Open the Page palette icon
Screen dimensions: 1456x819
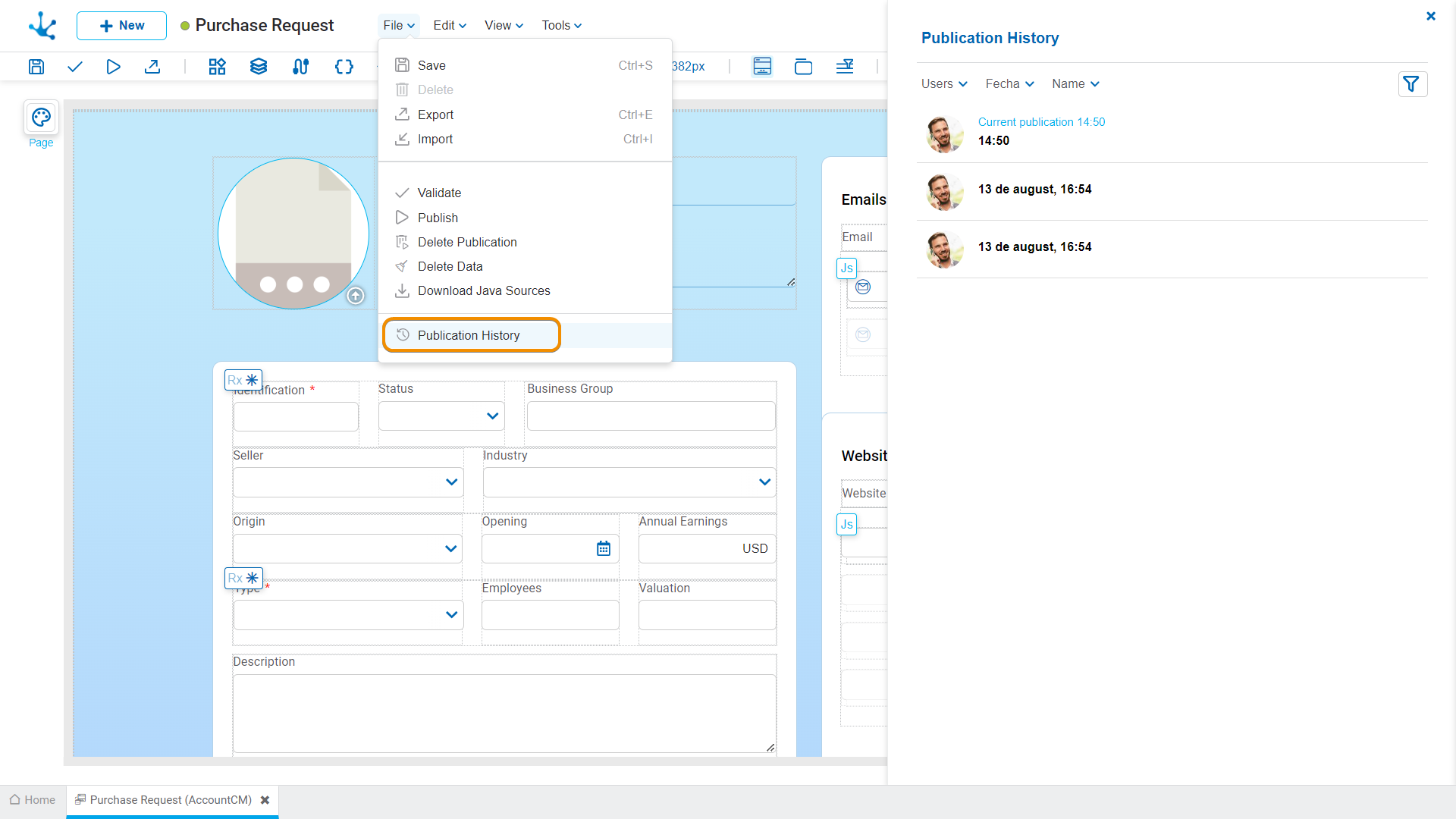coord(41,118)
